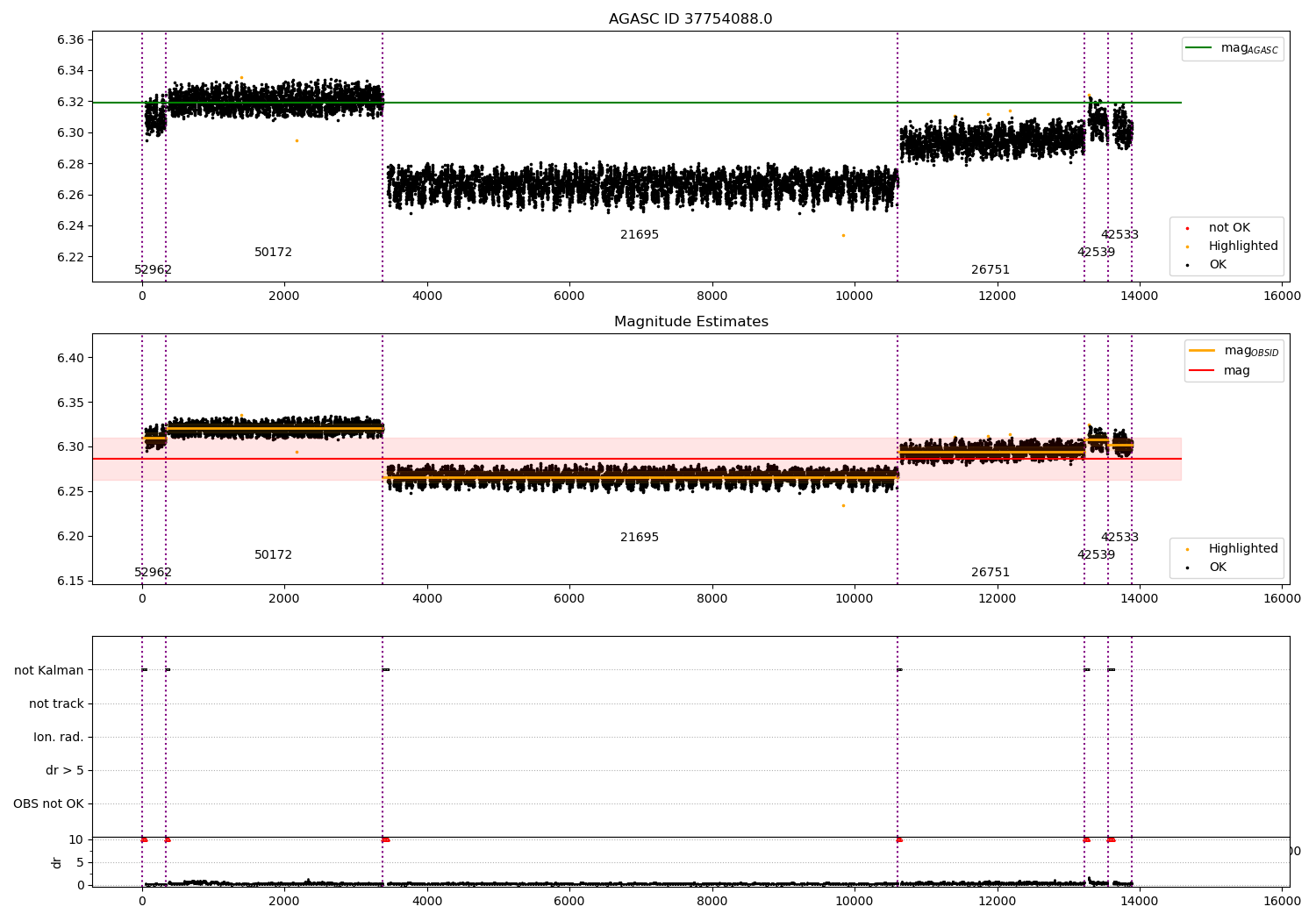The height and width of the screenshot is (921, 1316).
Task: Click obsid label 42539 in top plot
Action: point(1096,253)
